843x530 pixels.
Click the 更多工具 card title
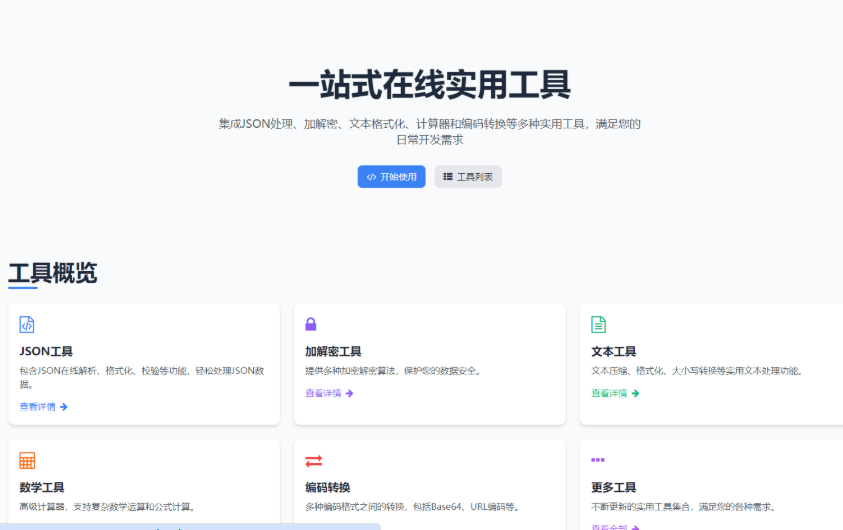tap(613, 488)
